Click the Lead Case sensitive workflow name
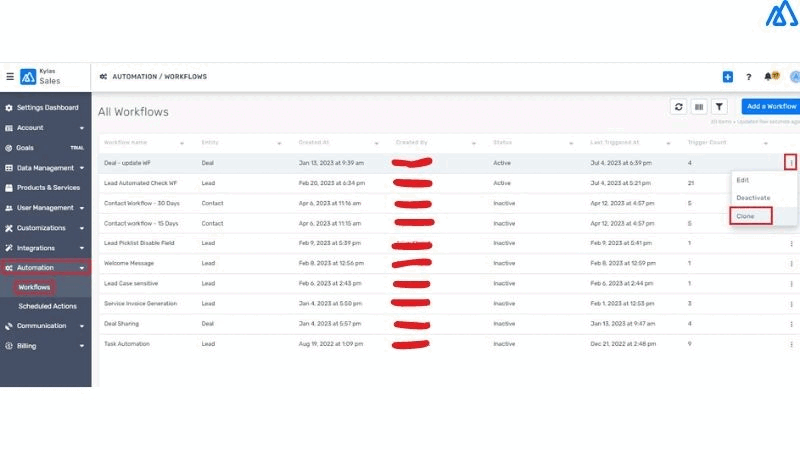The height and width of the screenshot is (450, 800). click(131, 283)
